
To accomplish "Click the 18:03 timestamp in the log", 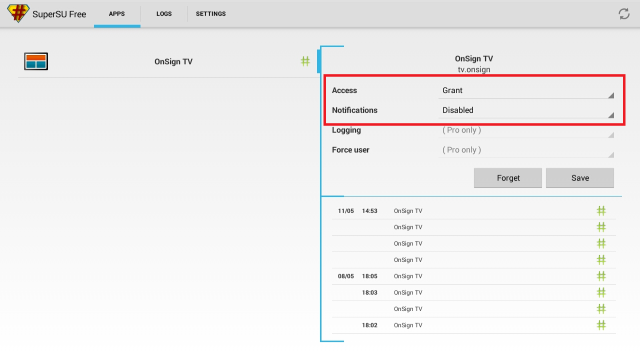I will coord(369,293).
